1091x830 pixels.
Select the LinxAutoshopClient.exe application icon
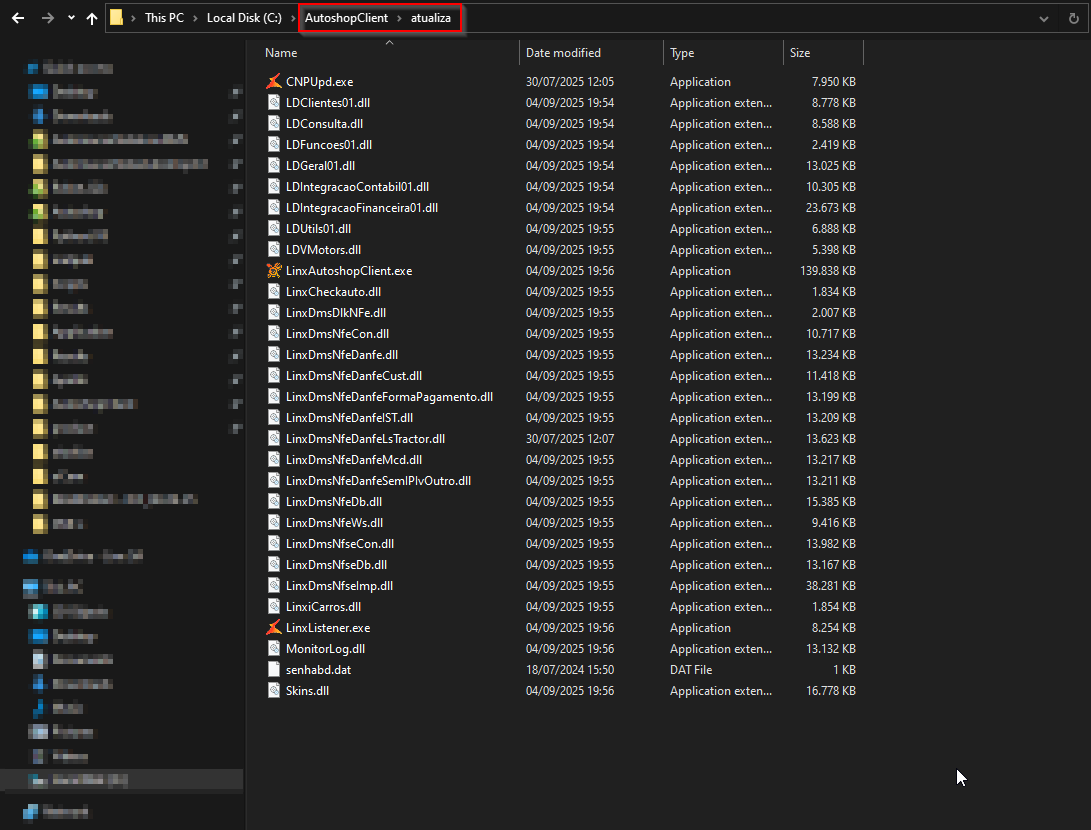point(274,271)
